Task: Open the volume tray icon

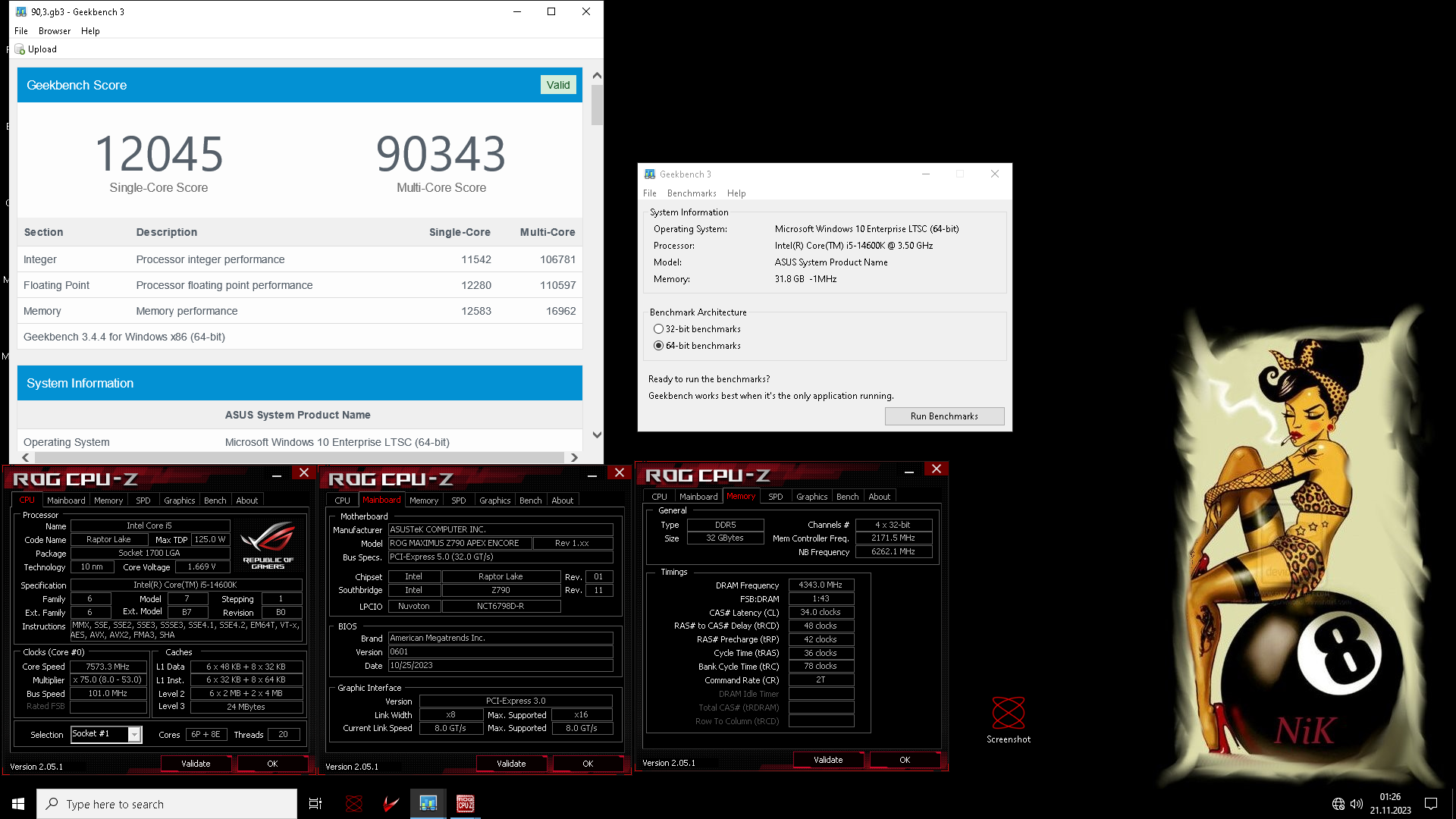Action: click(x=1357, y=804)
